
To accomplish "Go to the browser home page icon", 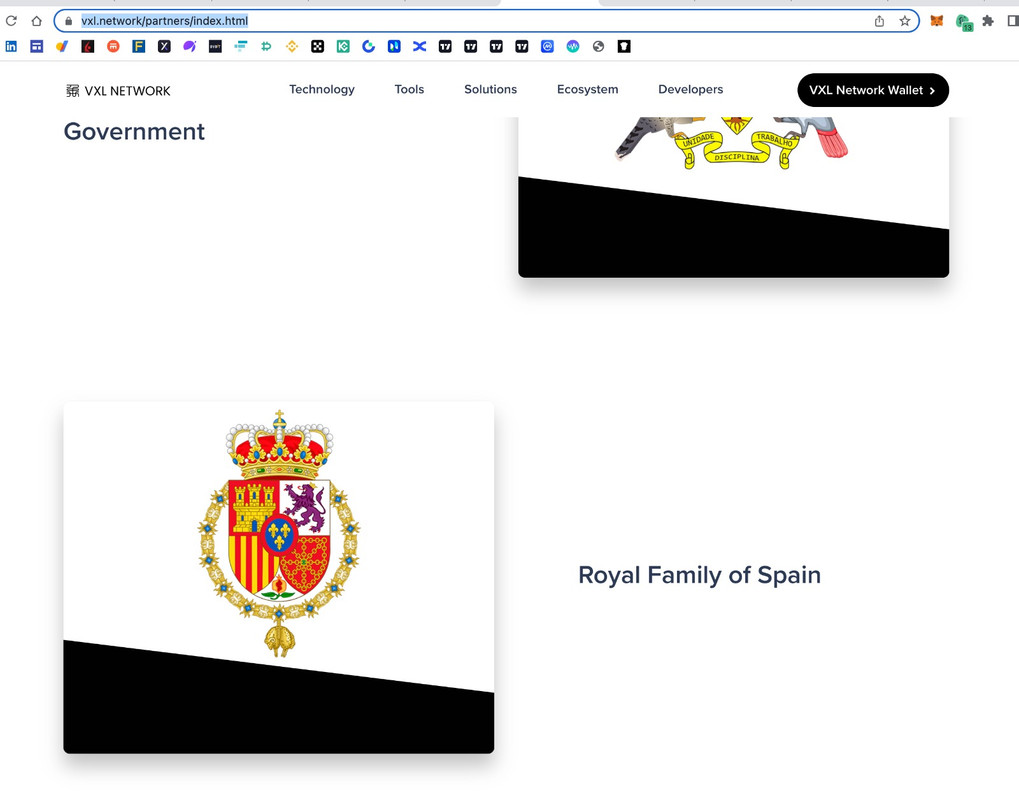I will pos(36,21).
